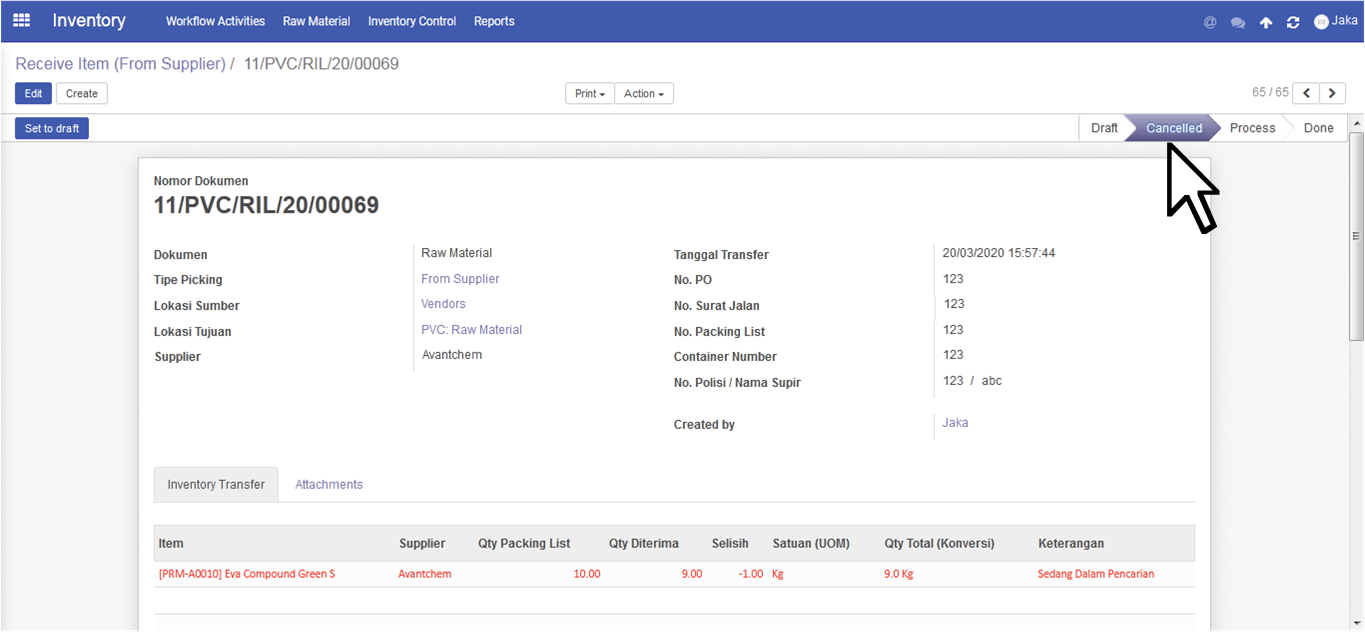
Task: Open the Inventory Control menu
Action: click(x=412, y=21)
